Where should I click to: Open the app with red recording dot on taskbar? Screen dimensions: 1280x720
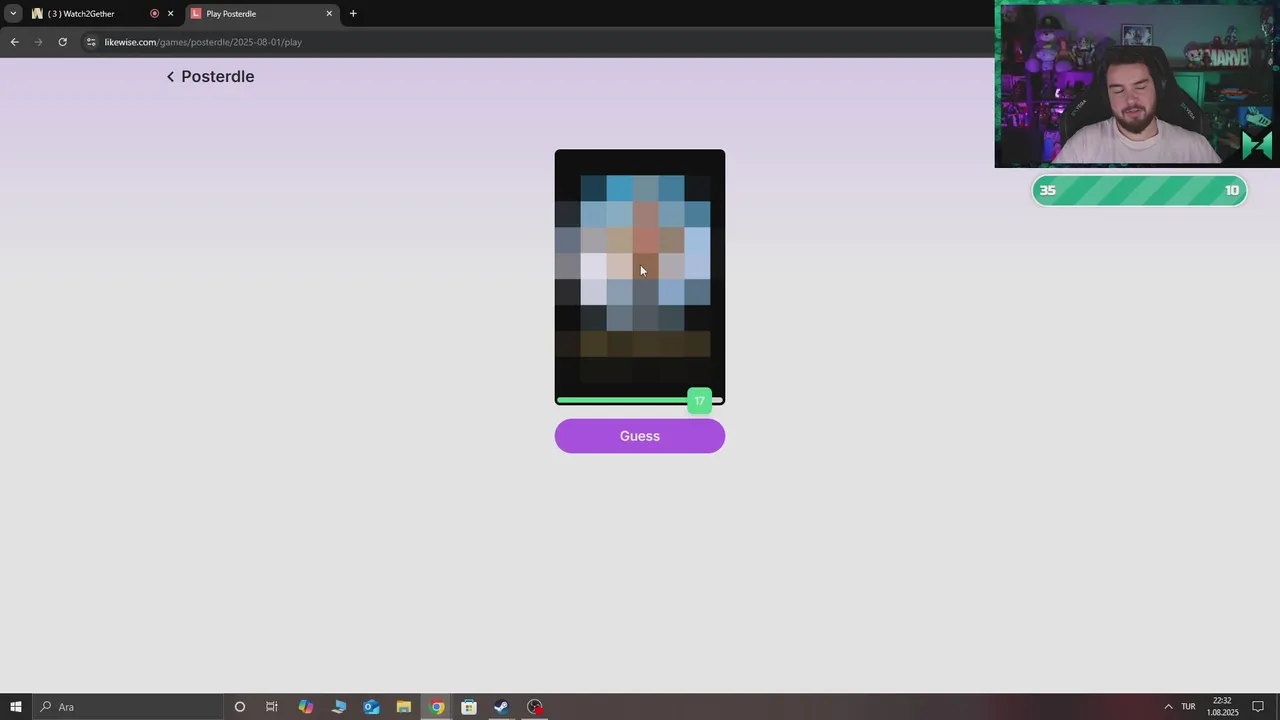coord(535,707)
